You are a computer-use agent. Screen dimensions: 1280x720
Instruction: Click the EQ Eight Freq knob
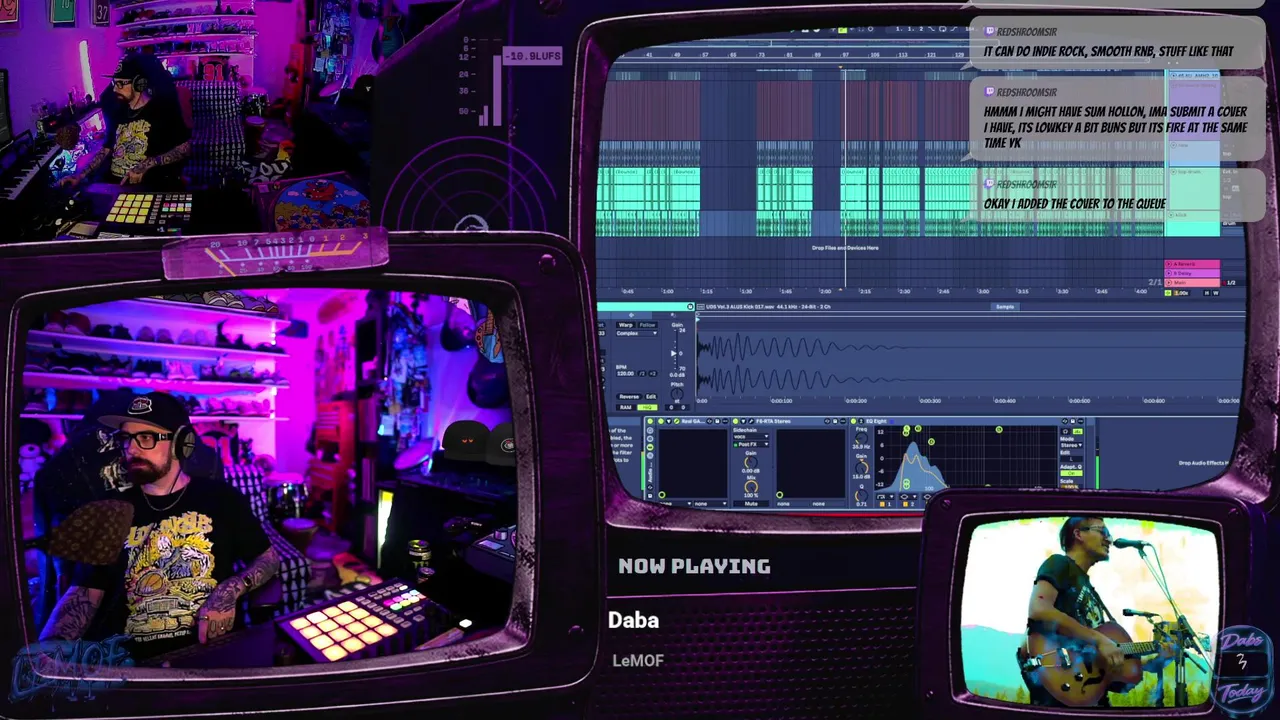861,438
